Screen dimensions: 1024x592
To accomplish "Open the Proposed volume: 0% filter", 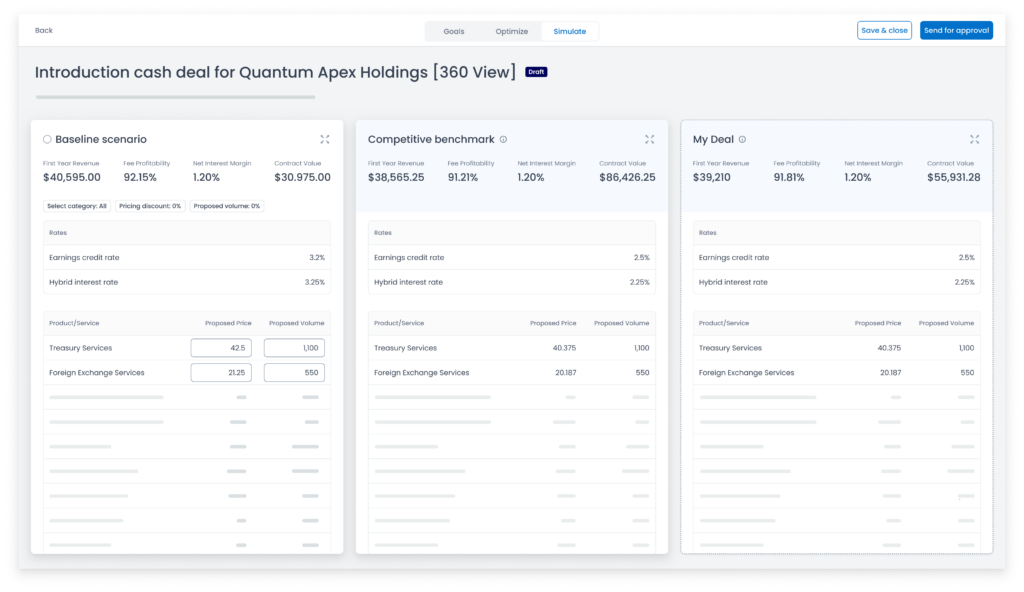I will click(x=227, y=206).
